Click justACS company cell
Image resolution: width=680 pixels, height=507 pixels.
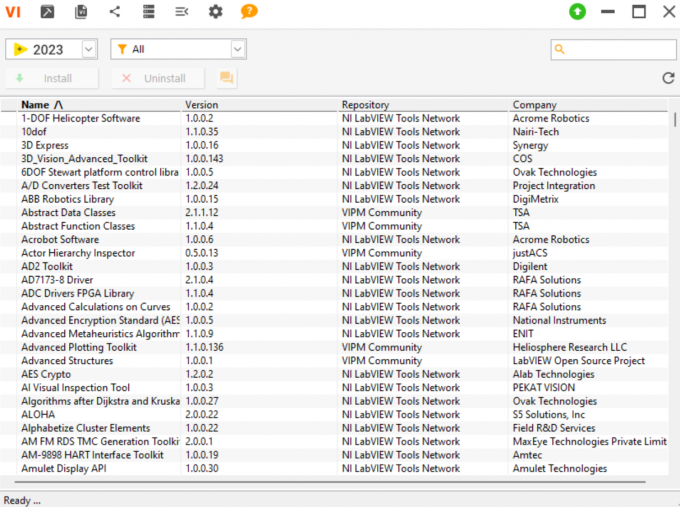point(530,253)
